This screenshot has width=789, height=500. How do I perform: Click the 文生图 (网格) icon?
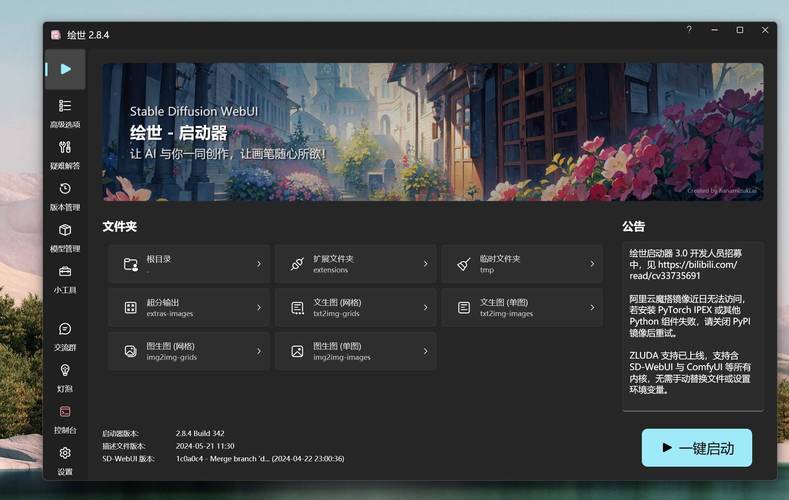pos(297,307)
